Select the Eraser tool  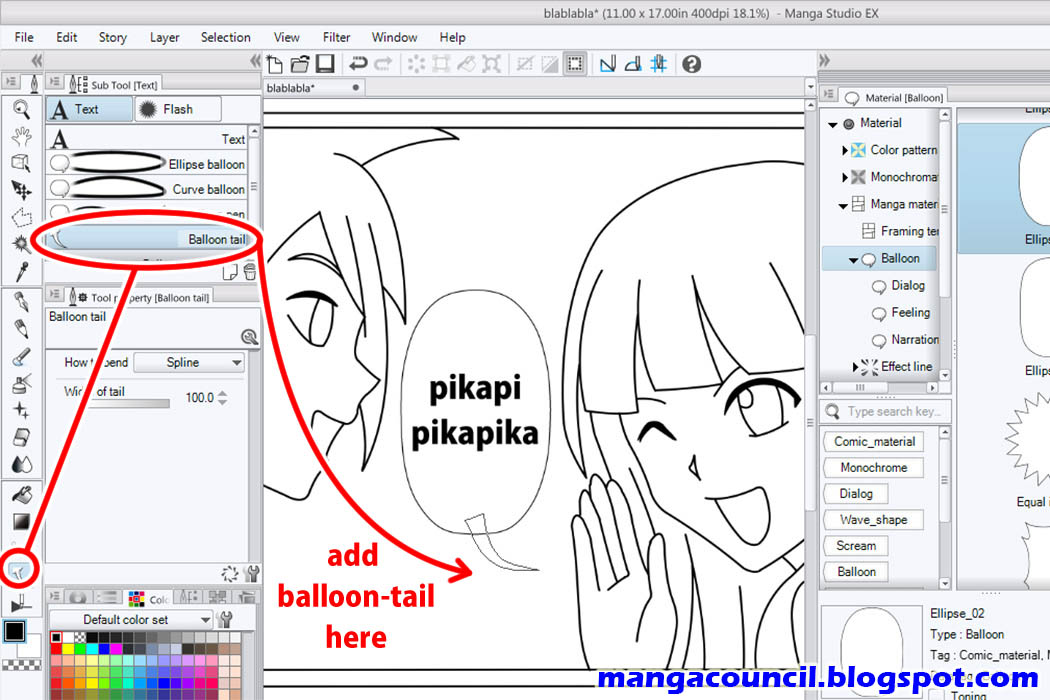pos(21,437)
